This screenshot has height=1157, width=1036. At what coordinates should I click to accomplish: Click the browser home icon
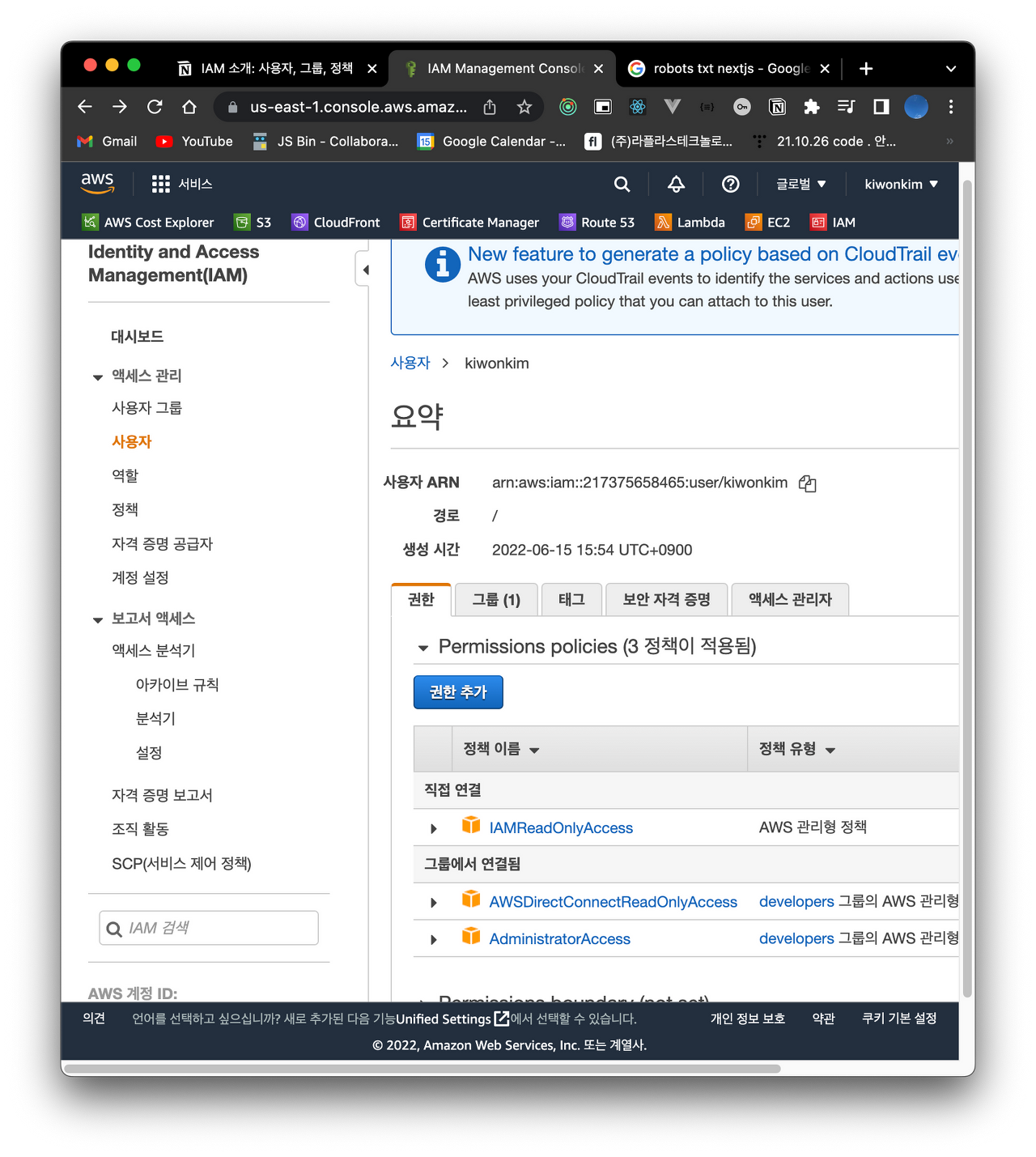coord(189,107)
